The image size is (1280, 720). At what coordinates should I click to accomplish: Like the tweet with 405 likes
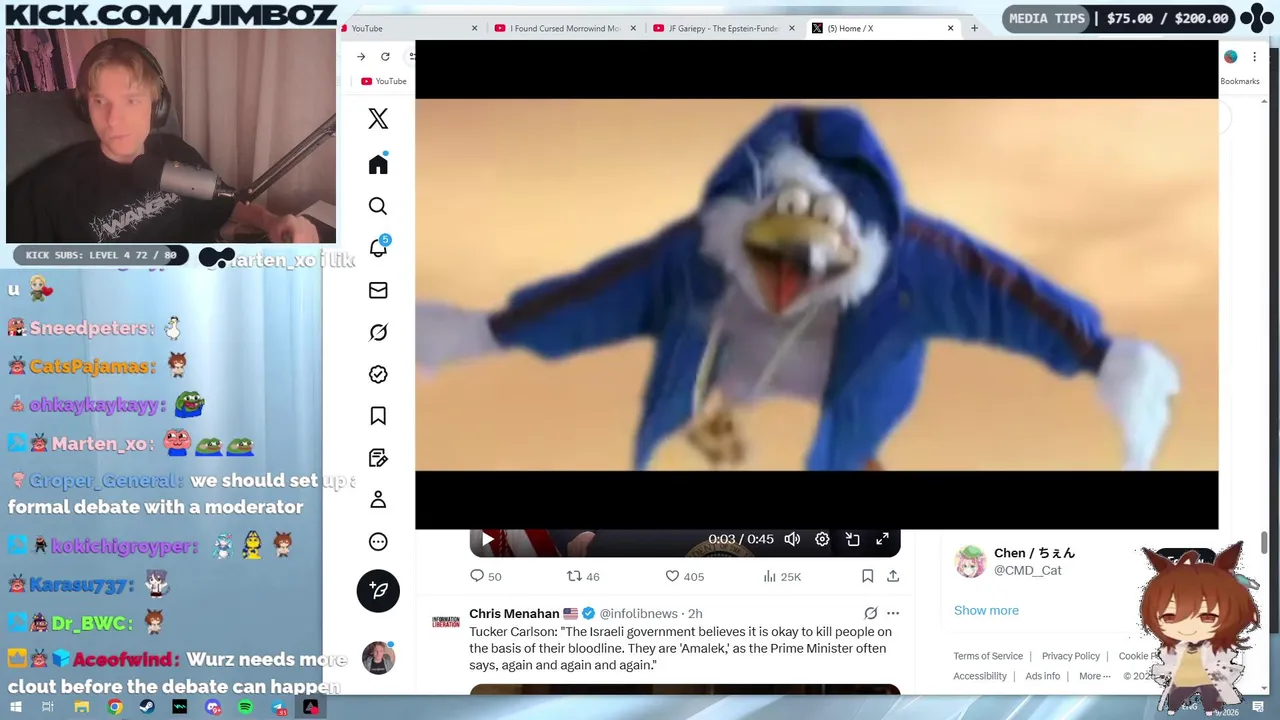685,576
